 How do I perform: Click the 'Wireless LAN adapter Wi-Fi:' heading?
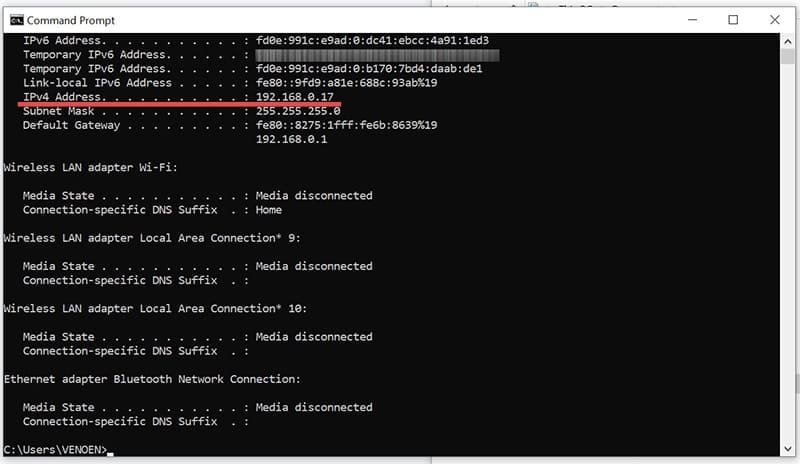89,168
